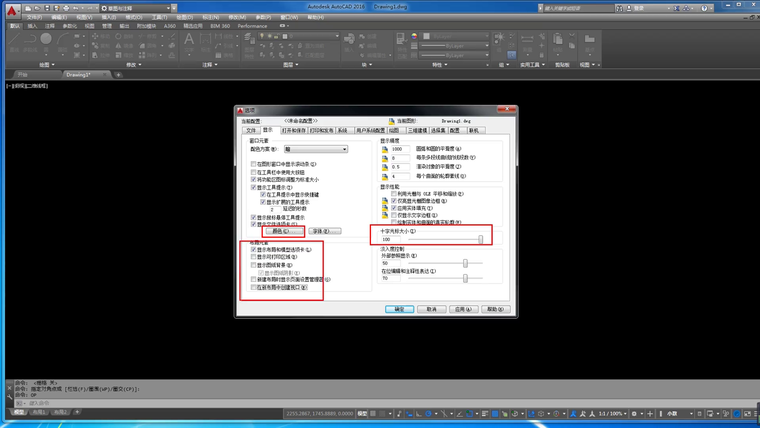
Task: Click the crosshair size input field
Action: (392, 239)
